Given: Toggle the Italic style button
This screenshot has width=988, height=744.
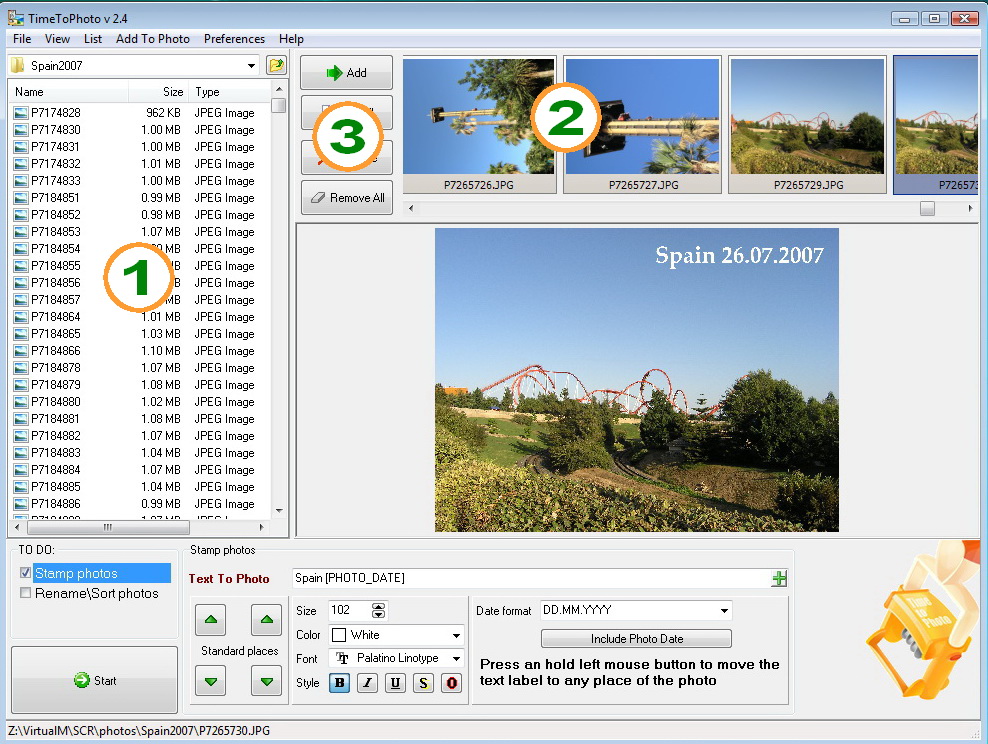Looking at the screenshot, I should [x=367, y=683].
